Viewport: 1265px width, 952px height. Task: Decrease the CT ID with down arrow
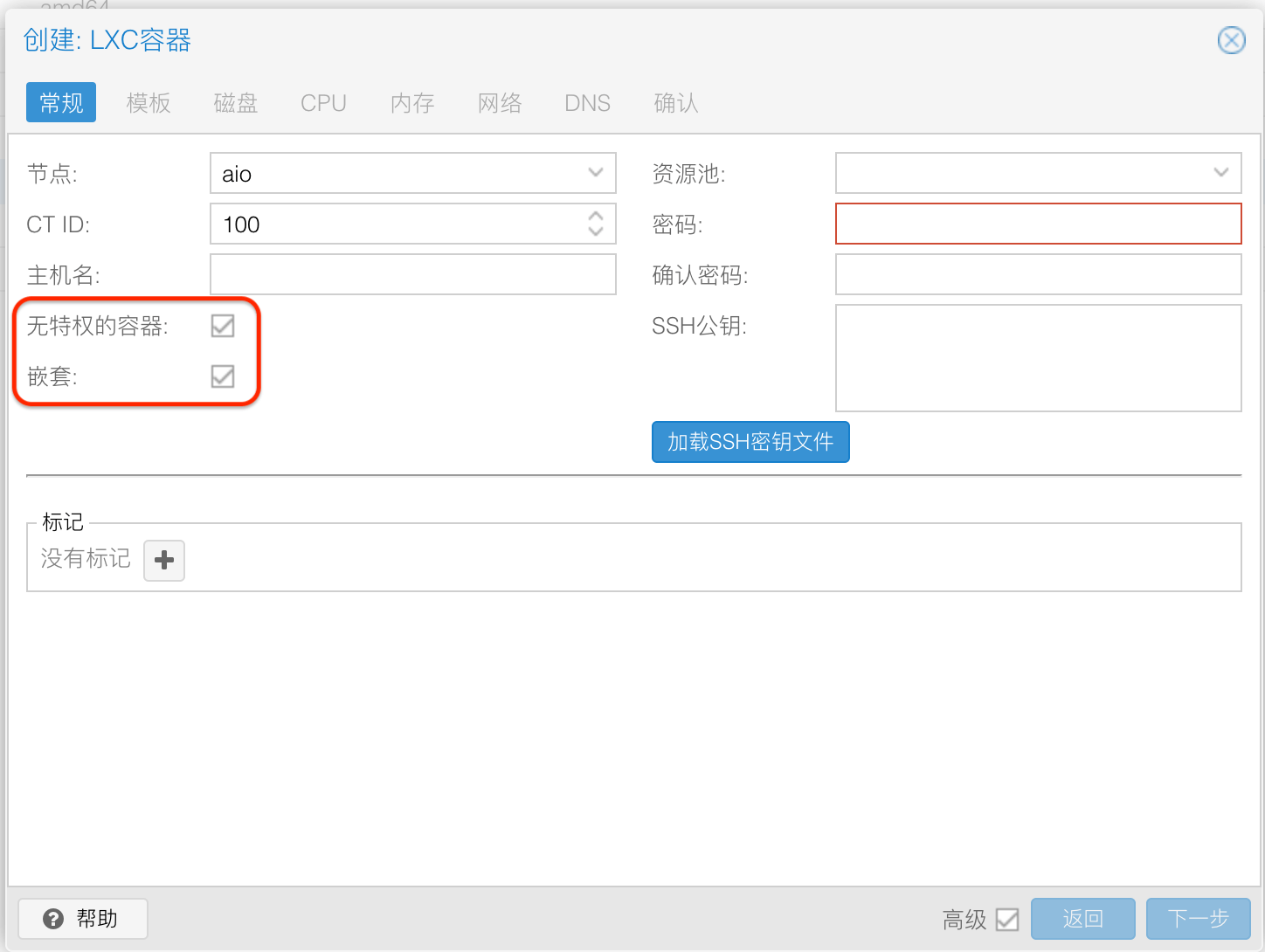(596, 232)
